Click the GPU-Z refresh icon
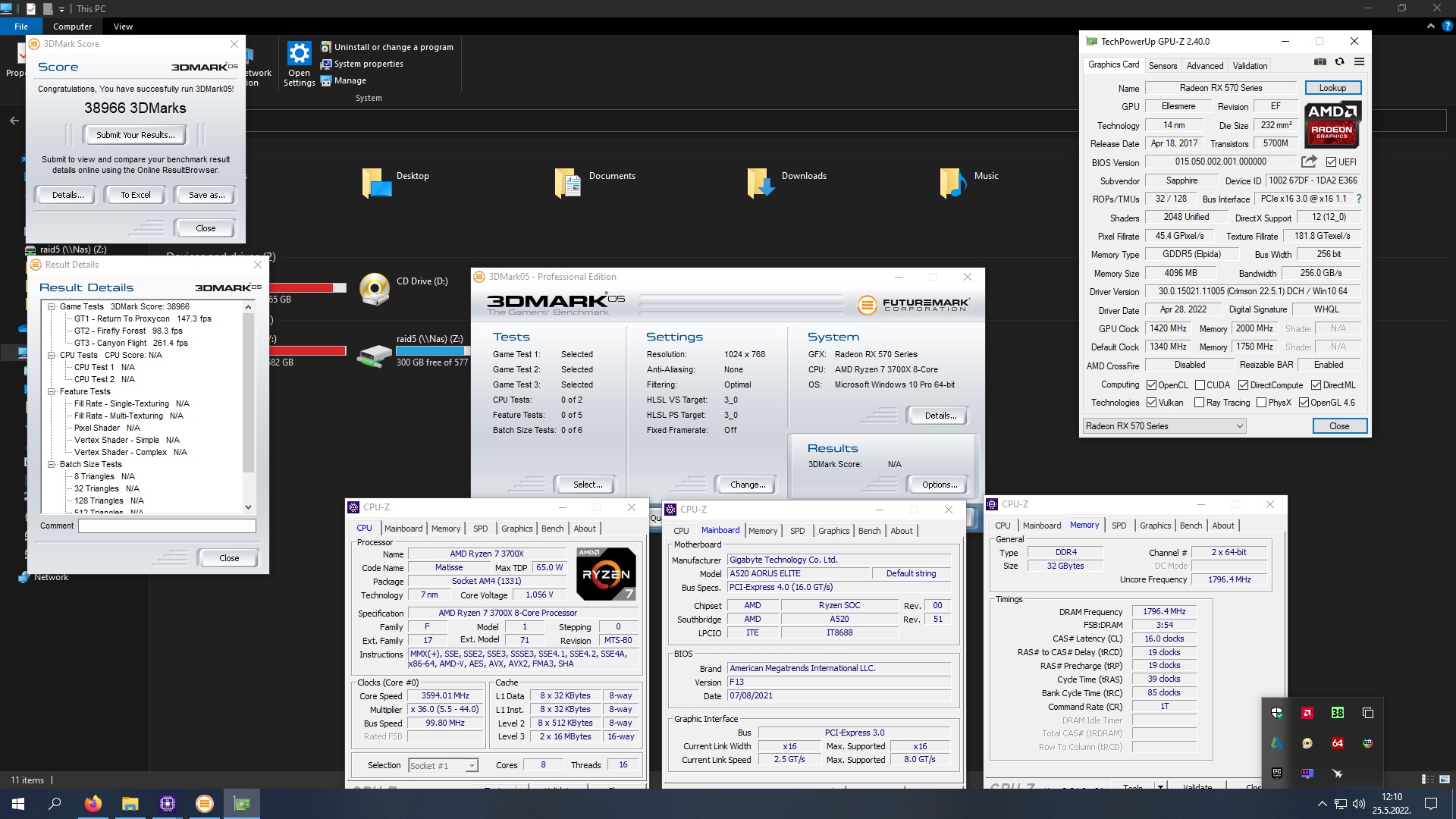The width and height of the screenshot is (1456, 819). 1340,61
